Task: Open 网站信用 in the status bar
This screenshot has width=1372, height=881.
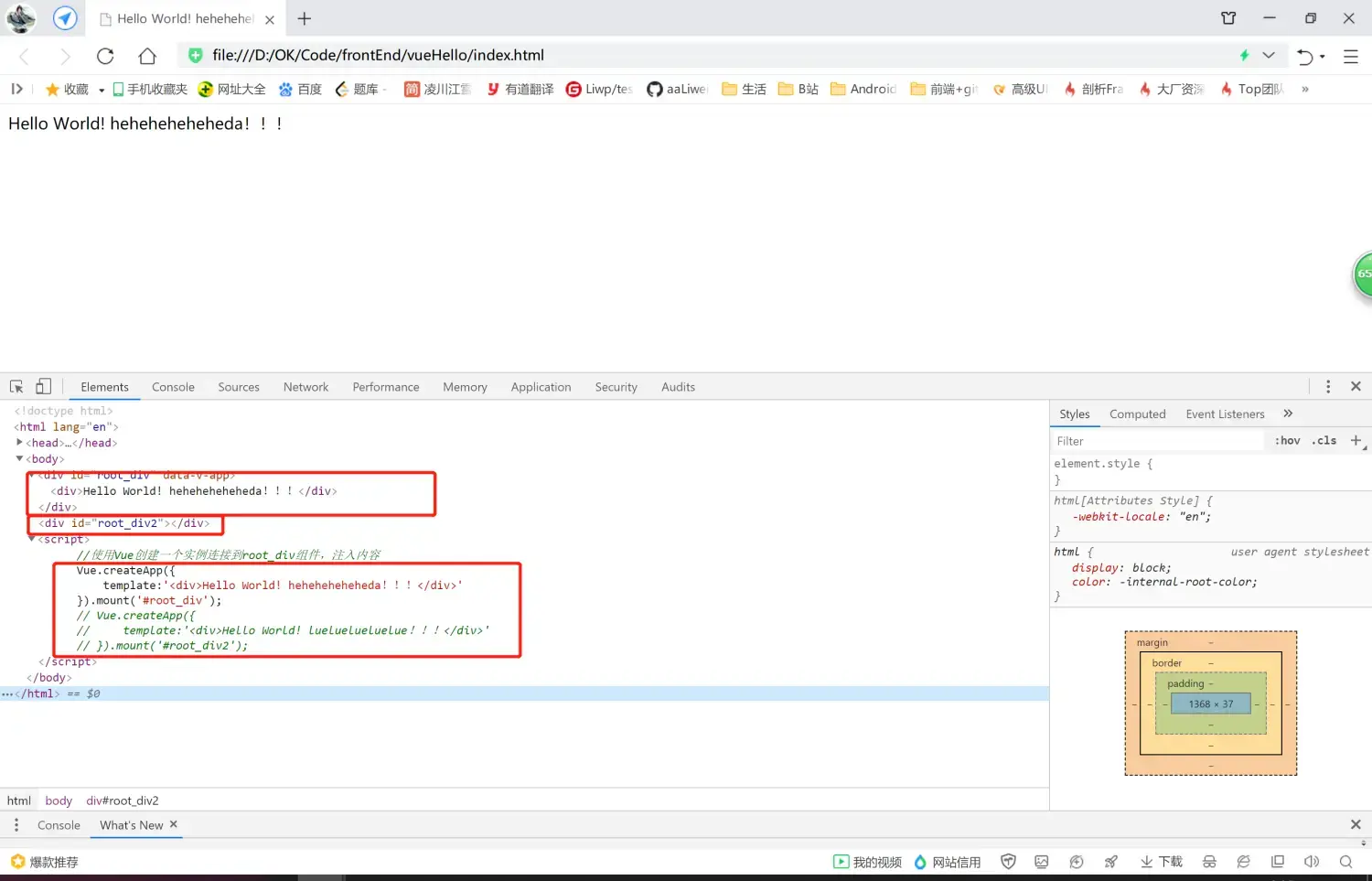Action: pos(947,862)
